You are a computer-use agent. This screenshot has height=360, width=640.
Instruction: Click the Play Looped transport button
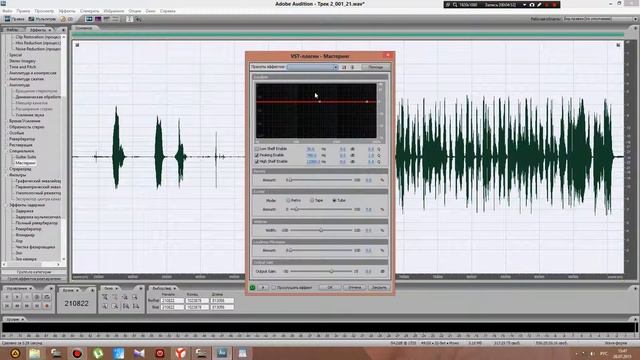47,297
